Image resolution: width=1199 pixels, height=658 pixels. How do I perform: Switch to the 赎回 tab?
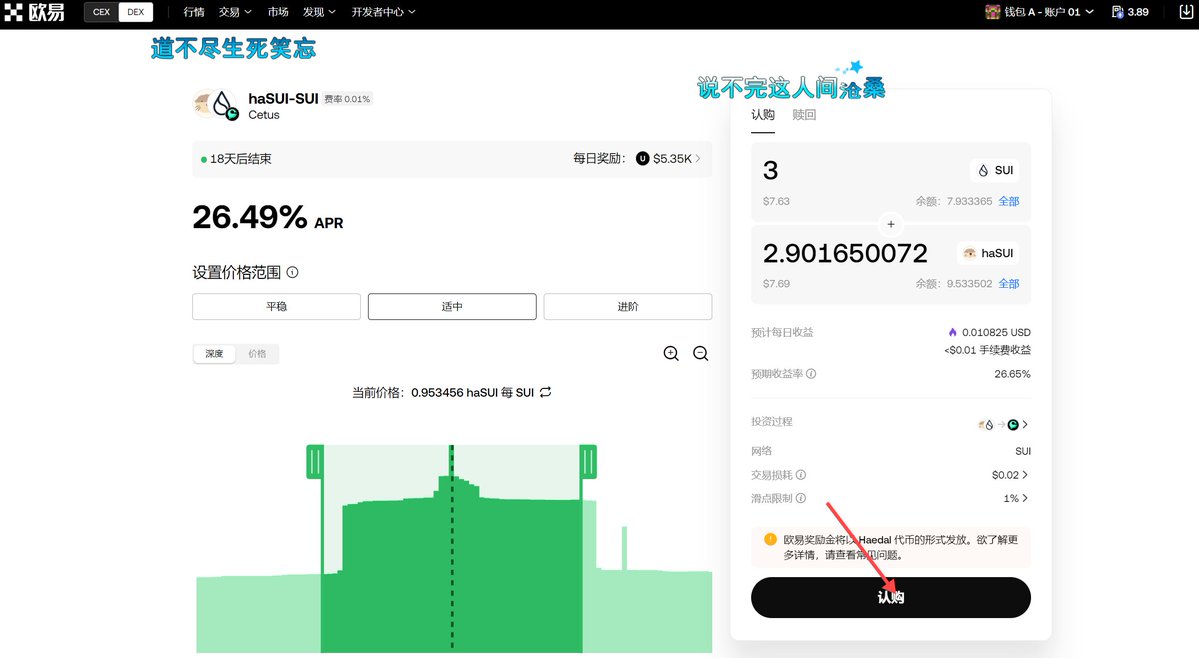click(804, 115)
